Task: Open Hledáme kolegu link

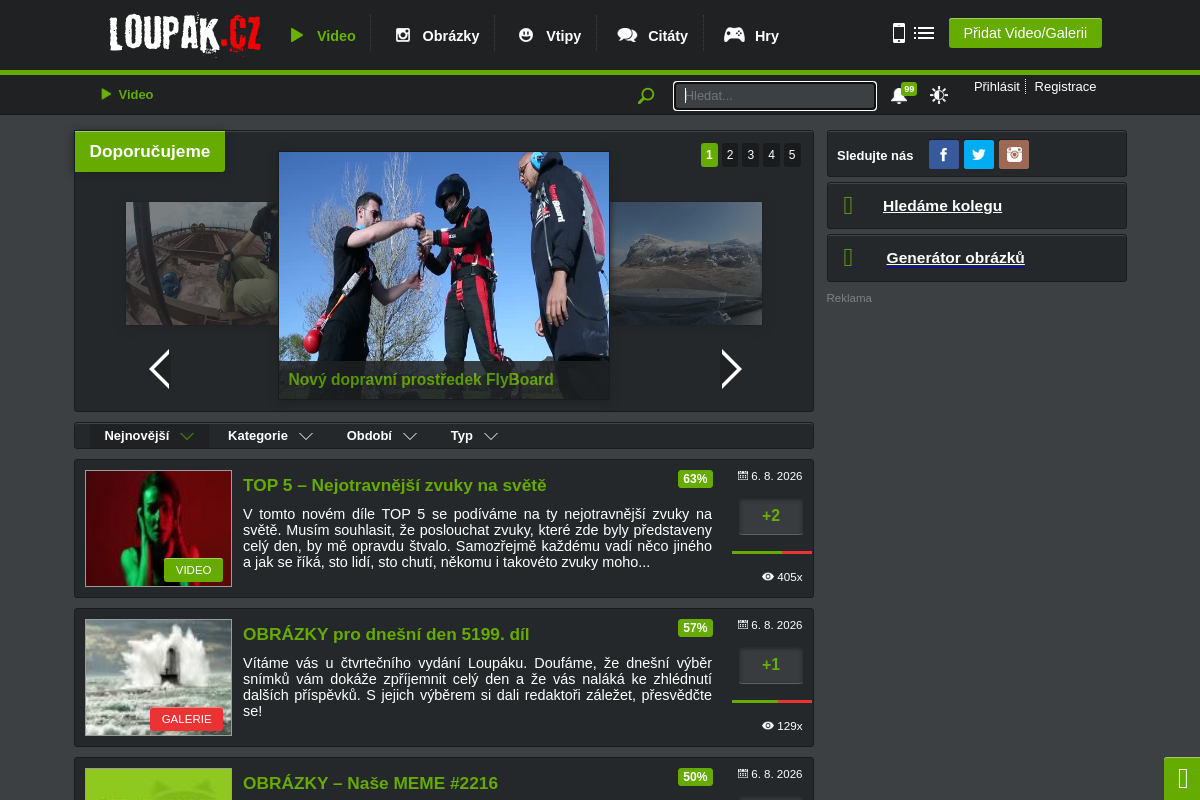Action: [x=942, y=206]
